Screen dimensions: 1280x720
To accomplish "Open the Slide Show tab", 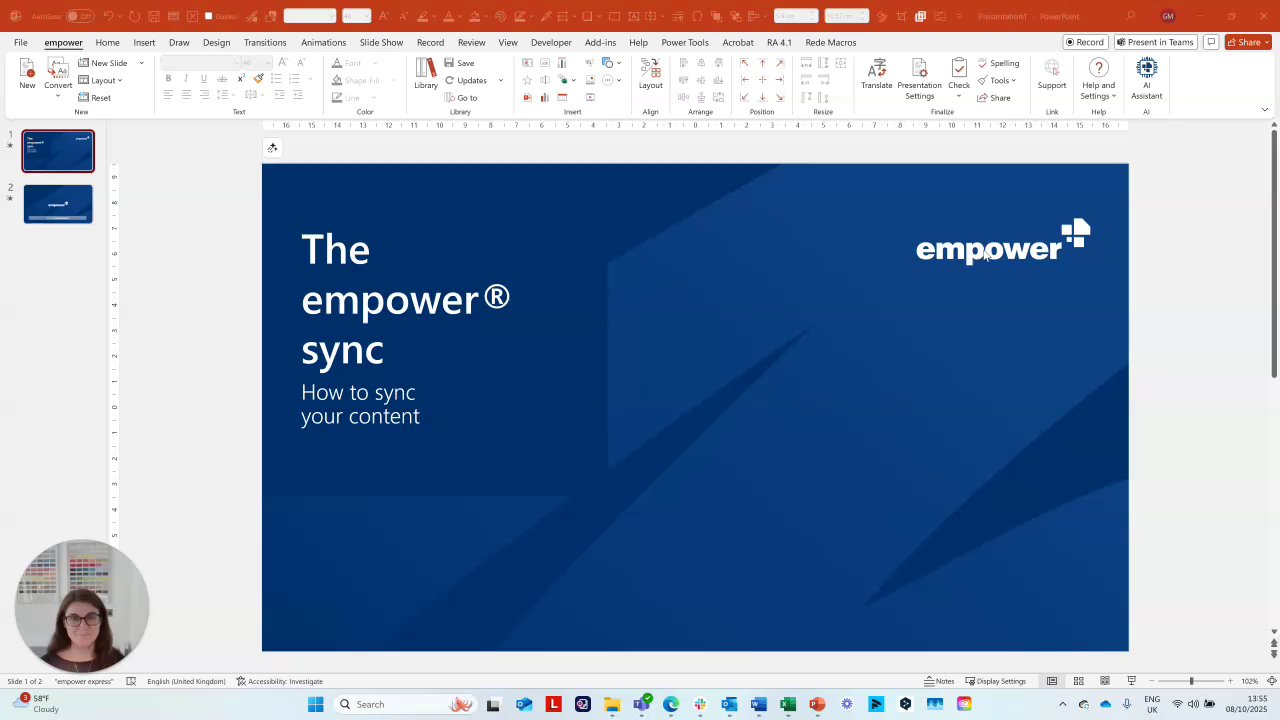I will 381,42.
